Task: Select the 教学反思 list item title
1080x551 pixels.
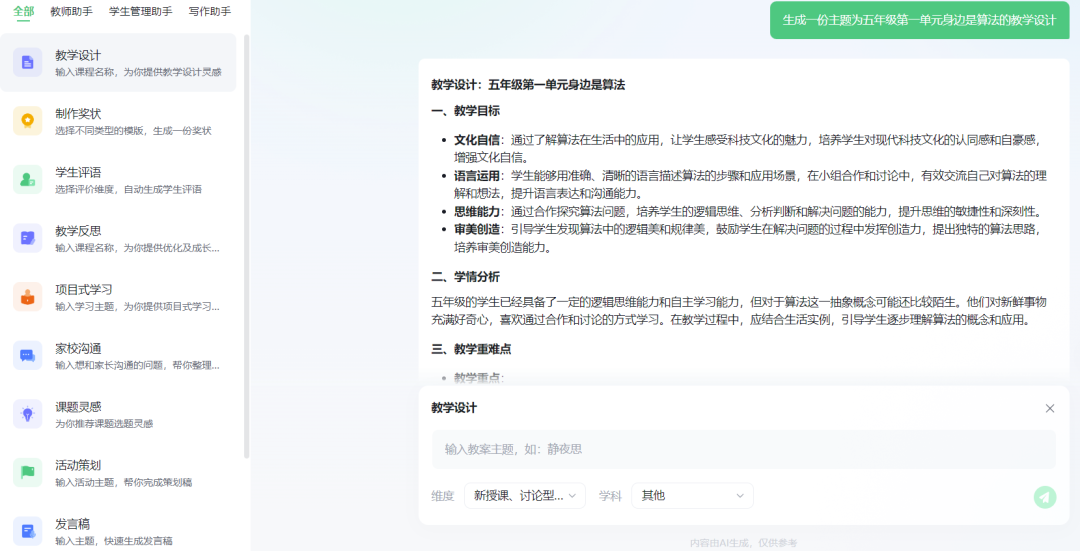Action: (79, 231)
